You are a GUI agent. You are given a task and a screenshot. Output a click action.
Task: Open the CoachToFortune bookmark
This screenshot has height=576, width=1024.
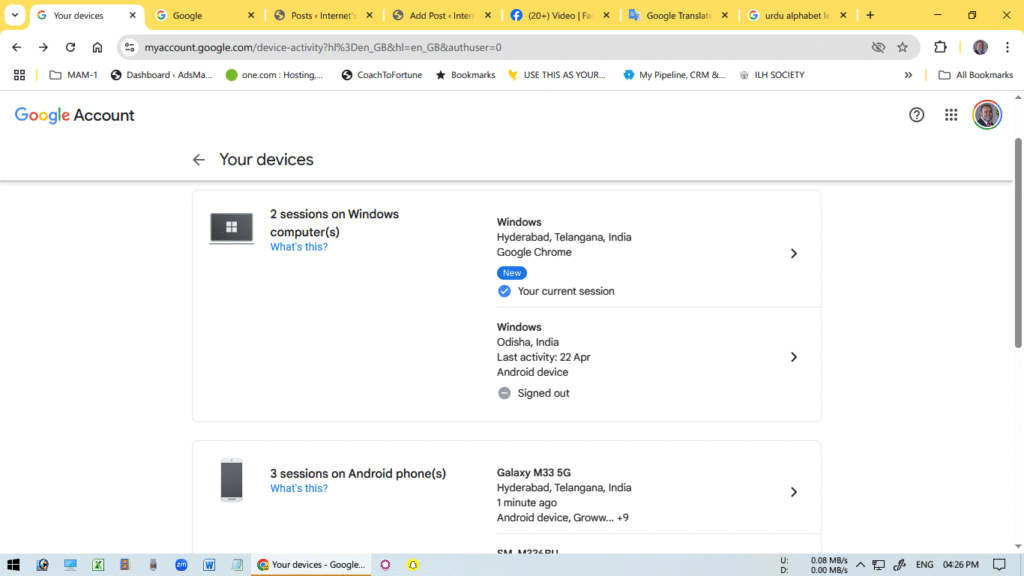(x=381, y=75)
